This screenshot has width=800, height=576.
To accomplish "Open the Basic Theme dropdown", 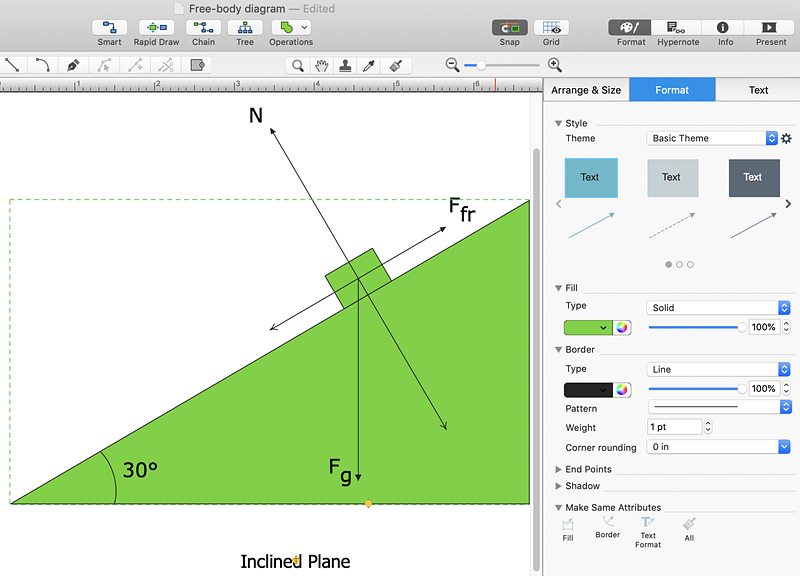I will pos(710,138).
